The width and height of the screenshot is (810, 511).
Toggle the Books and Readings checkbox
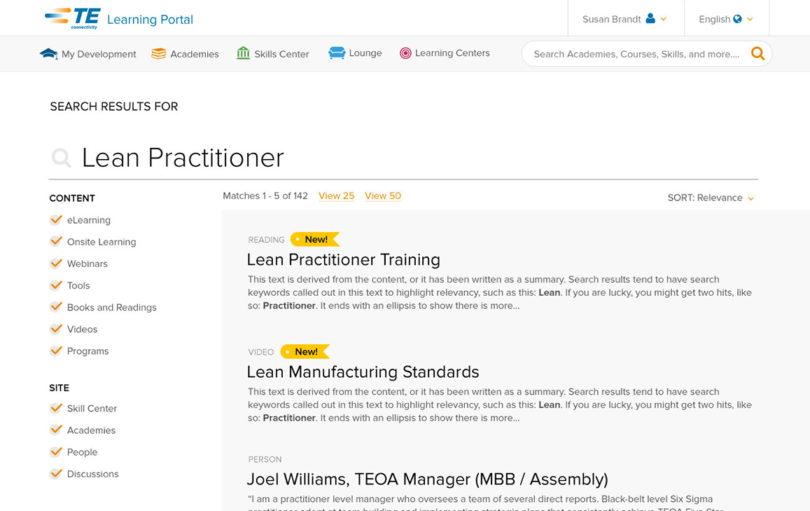[x=56, y=307]
